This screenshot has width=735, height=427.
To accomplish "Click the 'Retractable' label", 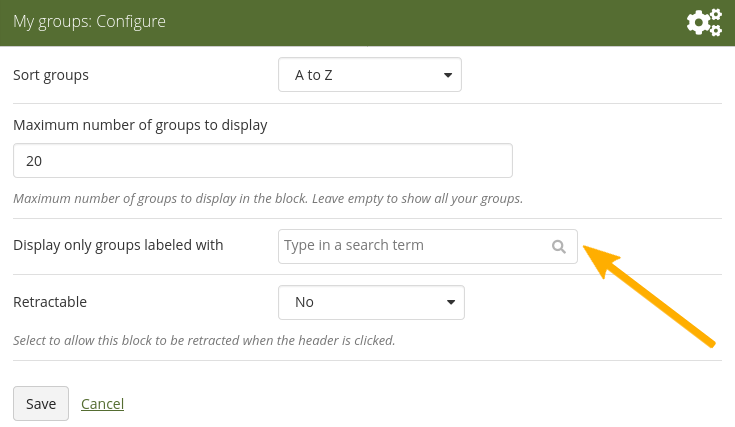I will coord(50,301).
